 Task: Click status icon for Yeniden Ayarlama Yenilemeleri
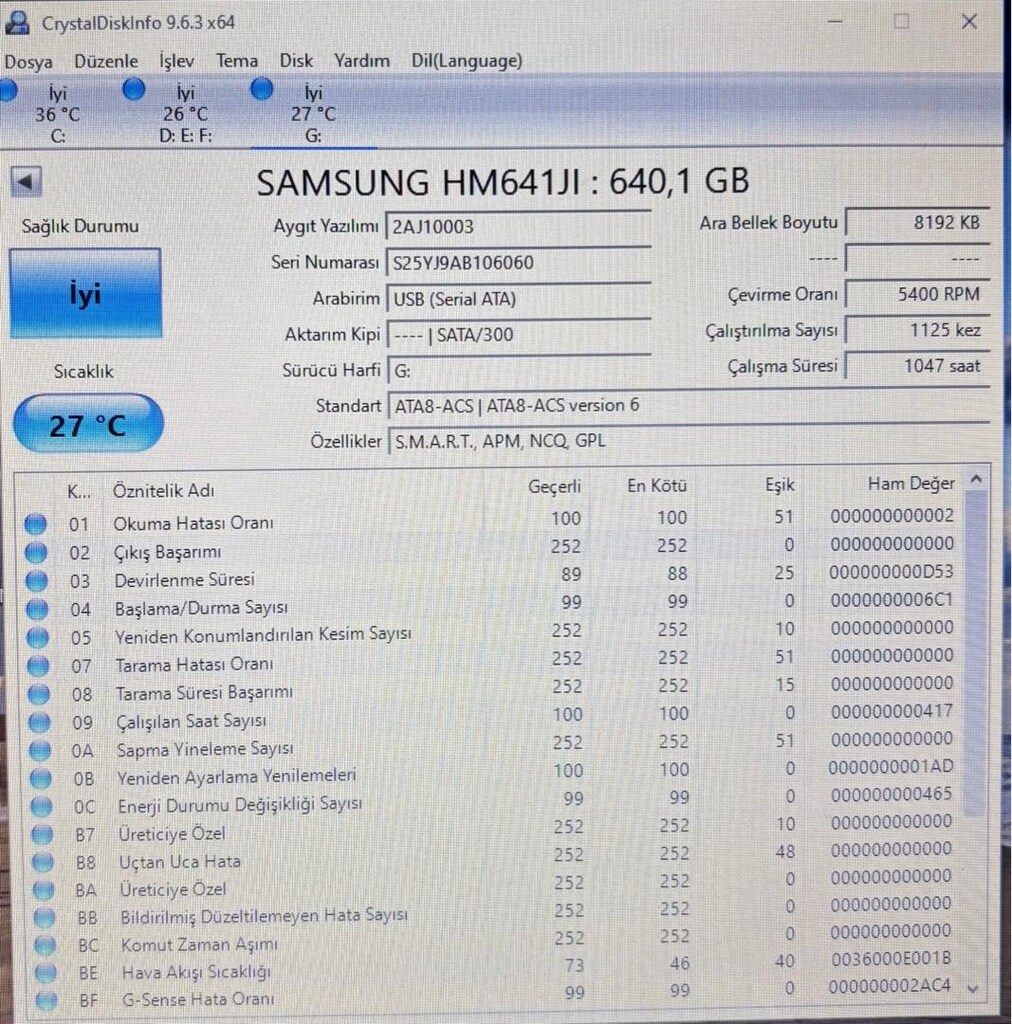click(40, 778)
